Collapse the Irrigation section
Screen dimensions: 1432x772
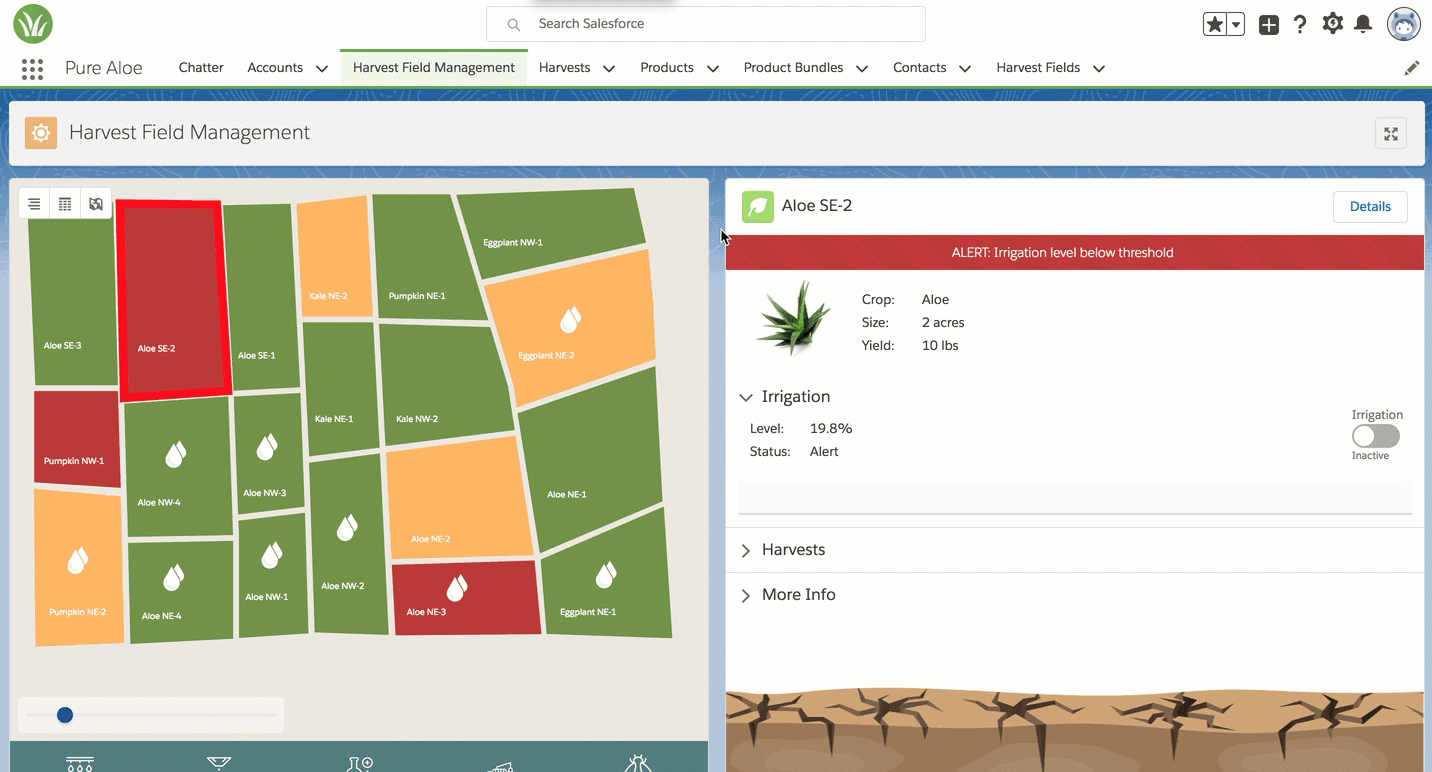pyautogui.click(x=746, y=397)
